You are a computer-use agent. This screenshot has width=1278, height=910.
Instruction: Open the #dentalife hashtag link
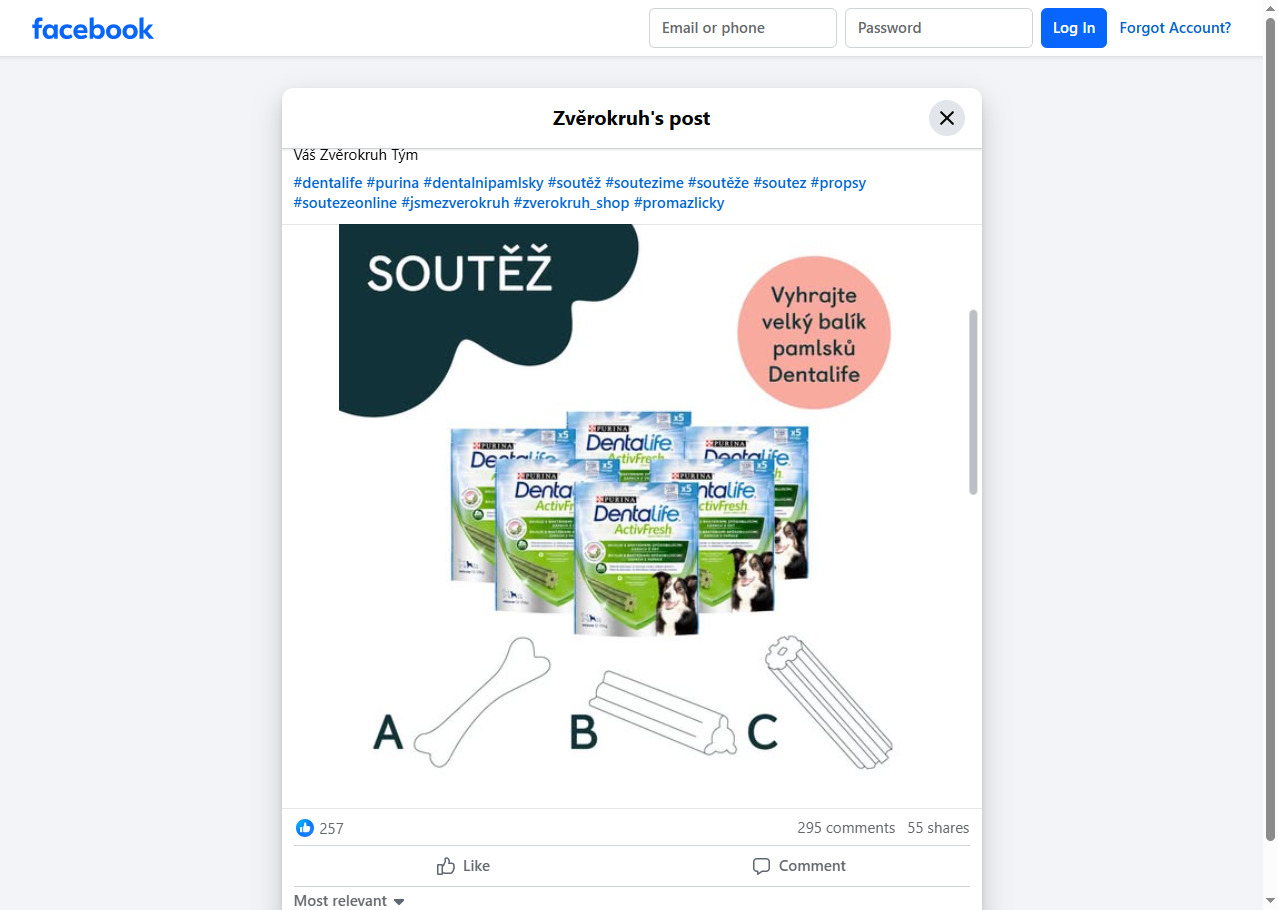pyautogui.click(x=328, y=183)
